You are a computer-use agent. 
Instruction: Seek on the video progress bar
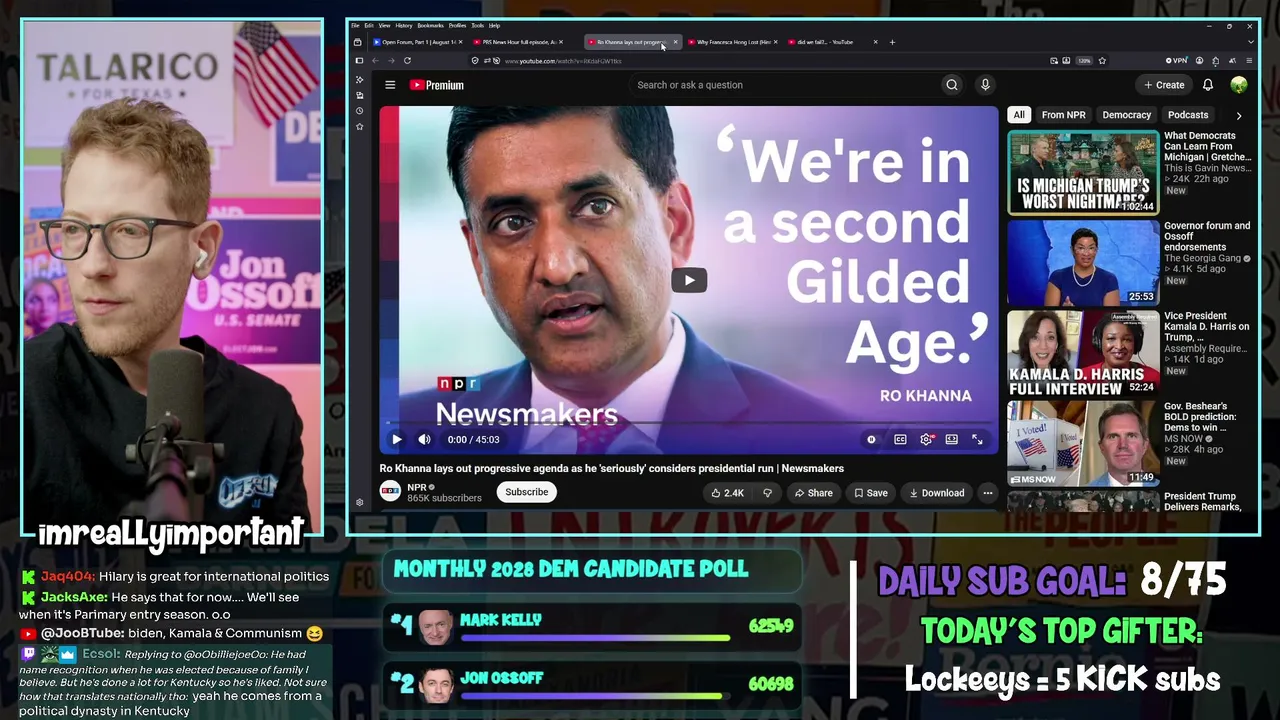tap(689, 423)
